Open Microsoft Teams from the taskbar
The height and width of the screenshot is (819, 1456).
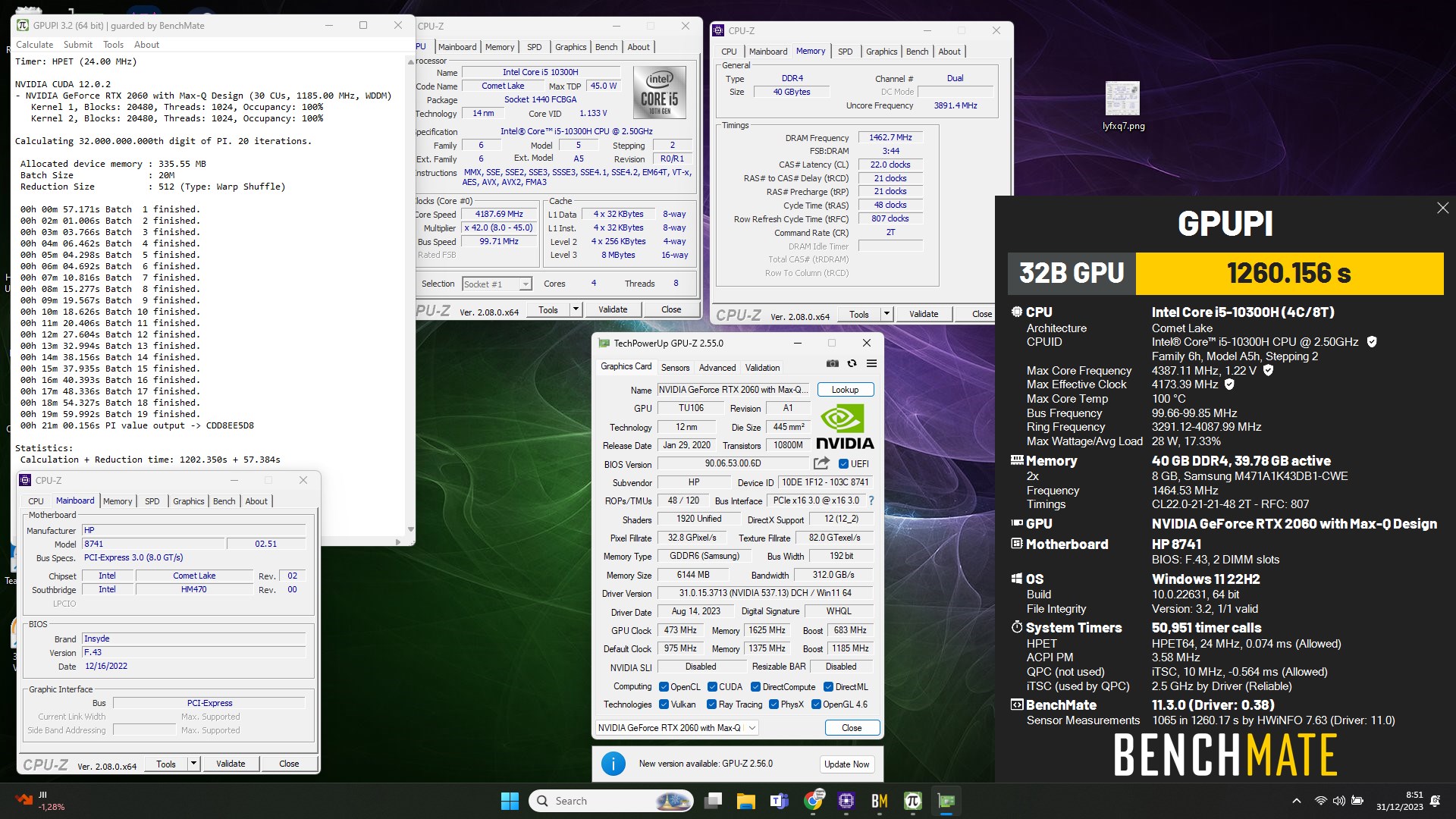tap(779, 801)
